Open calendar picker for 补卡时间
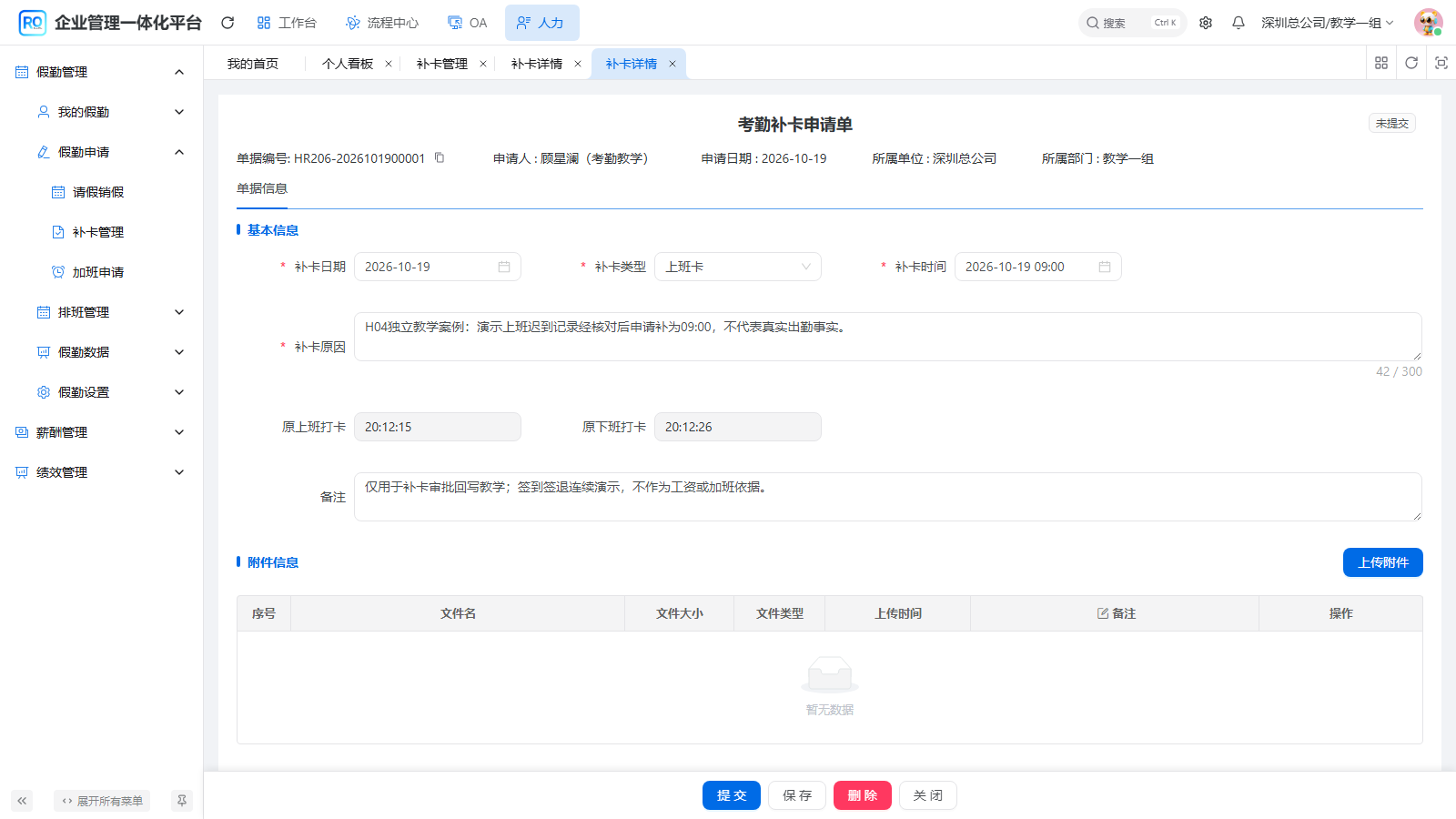The width and height of the screenshot is (1456, 819). (1105, 267)
